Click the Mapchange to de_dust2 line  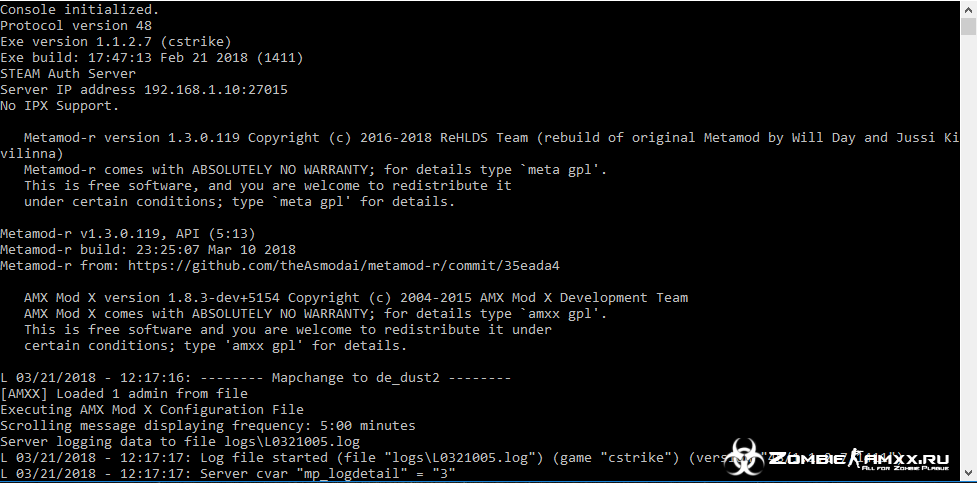(255, 378)
